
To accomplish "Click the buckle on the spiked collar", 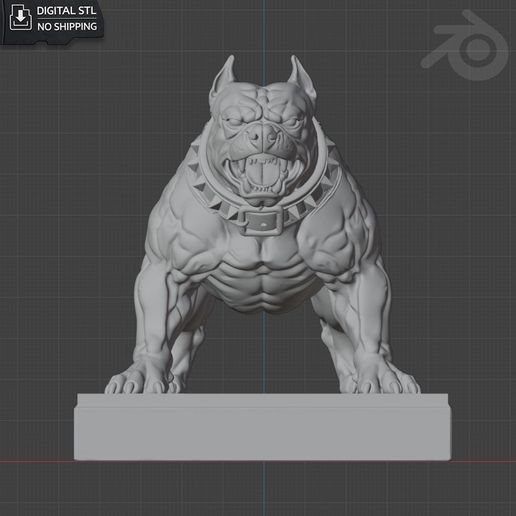I will (x=262, y=222).
